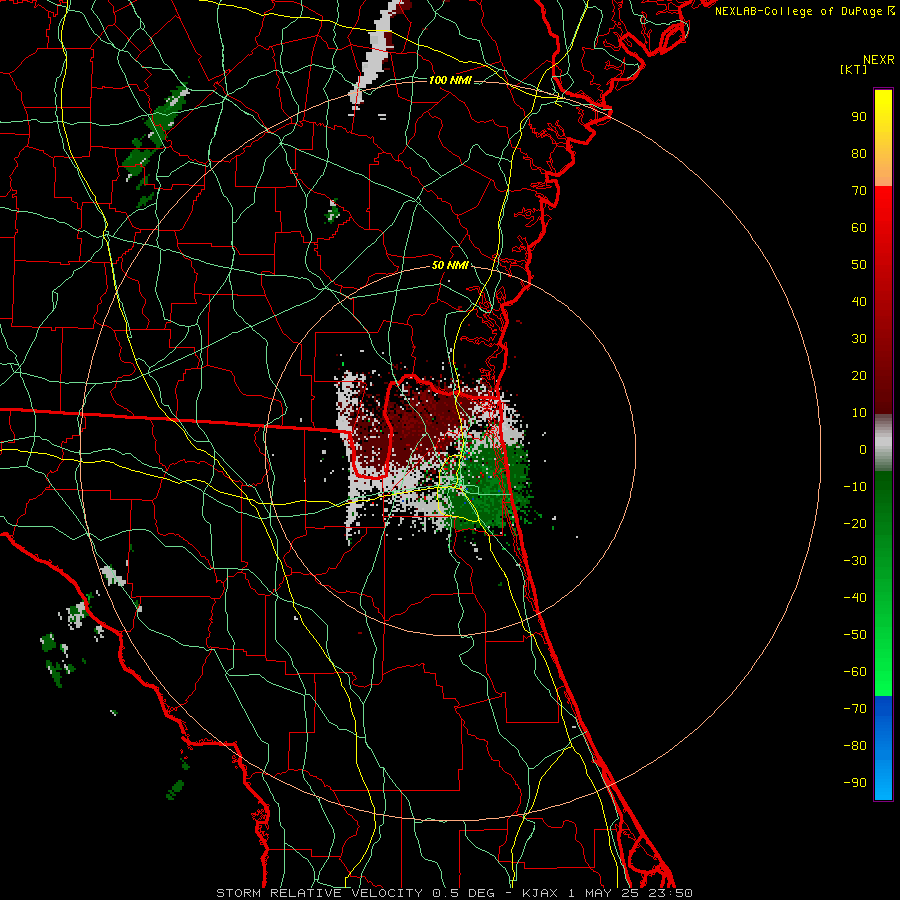Click the -50 knot label on the scale
The width and height of the screenshot is (900, 900).
[x=855, y=635]
